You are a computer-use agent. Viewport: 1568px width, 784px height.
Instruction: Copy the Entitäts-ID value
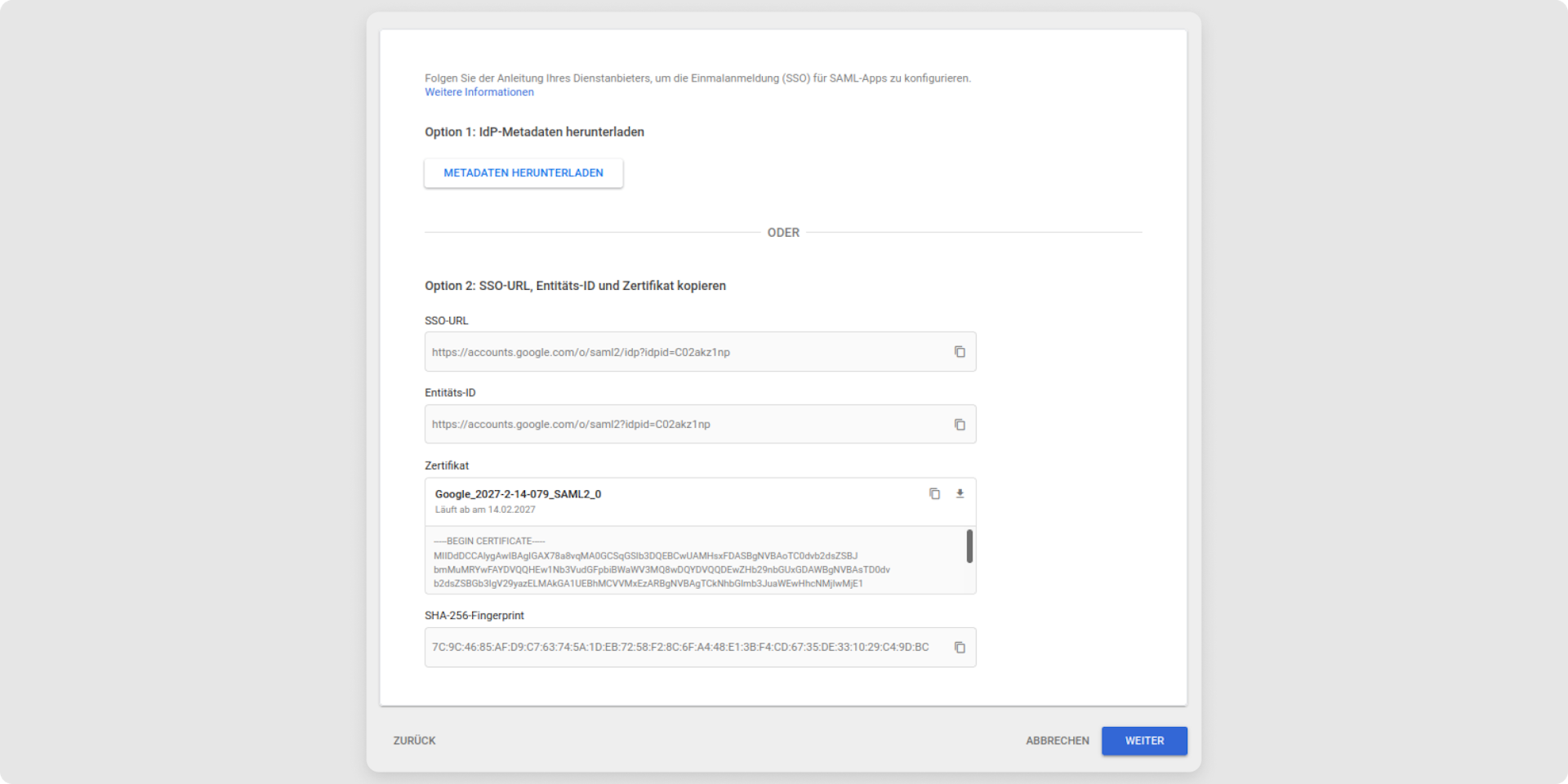click(x=960, y=425)
